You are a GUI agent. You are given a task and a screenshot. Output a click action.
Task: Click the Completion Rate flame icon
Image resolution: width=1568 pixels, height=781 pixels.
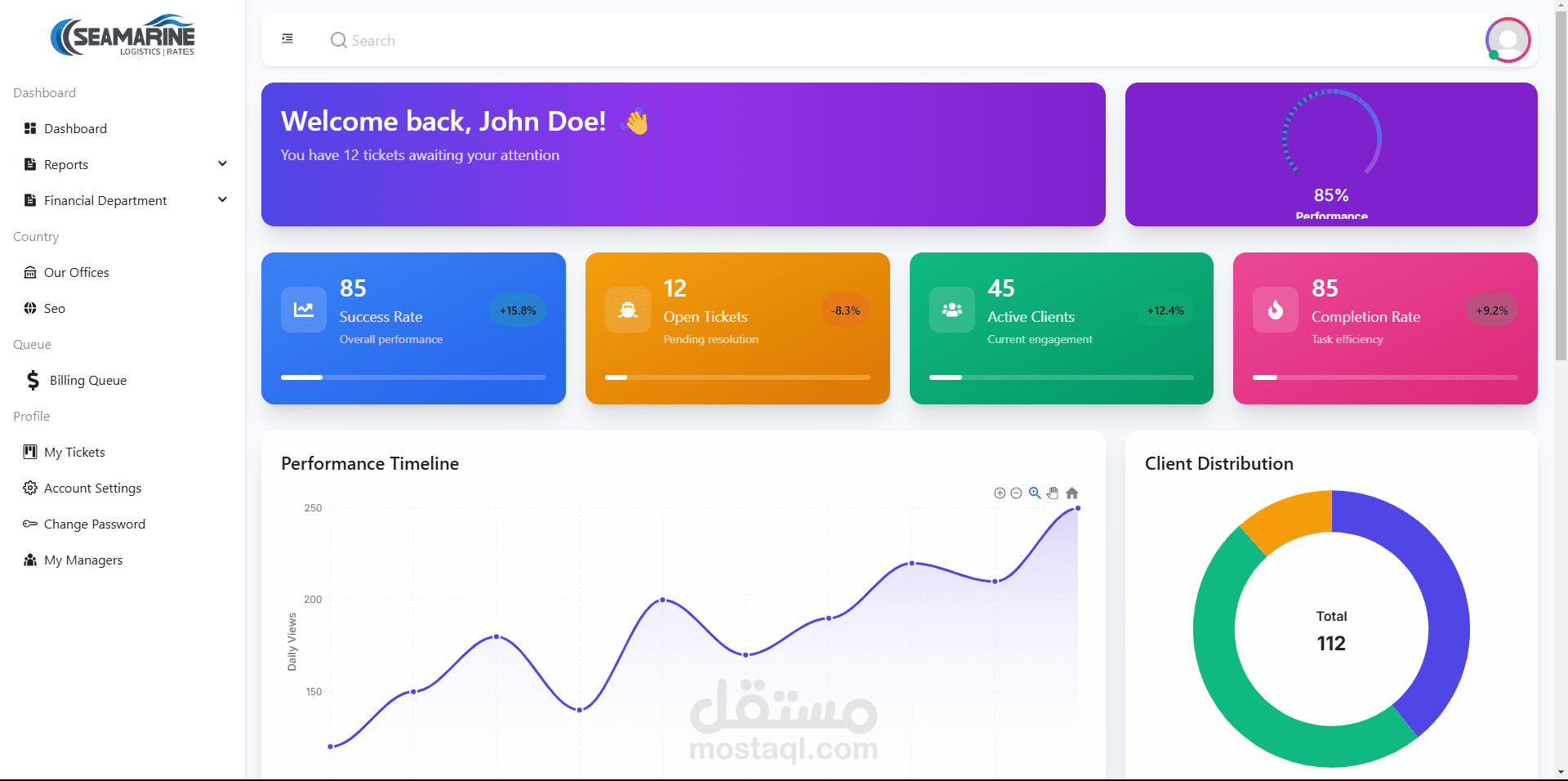1275,310
